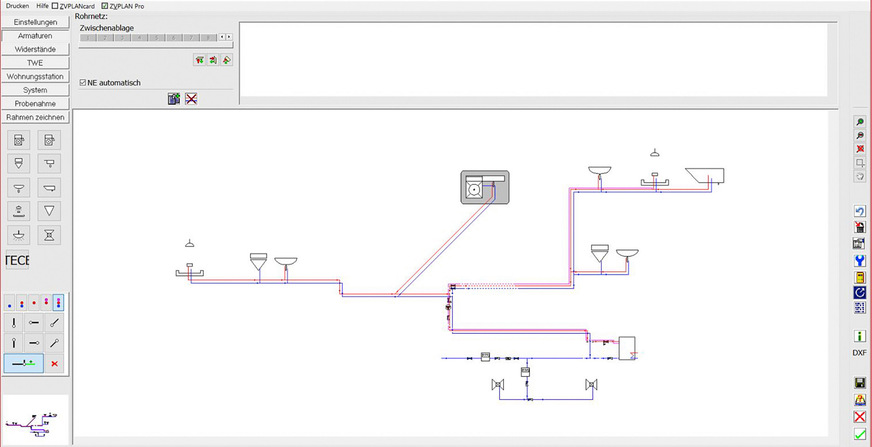Select the triangle fixture symbol
The image size is (872, 447).
(x=51, y=211)
